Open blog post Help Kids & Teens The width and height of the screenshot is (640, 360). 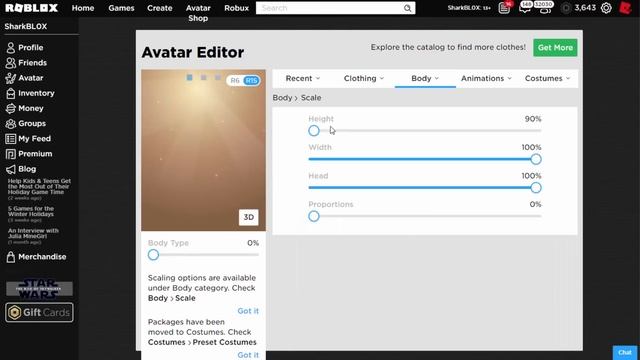coord(39,187)
